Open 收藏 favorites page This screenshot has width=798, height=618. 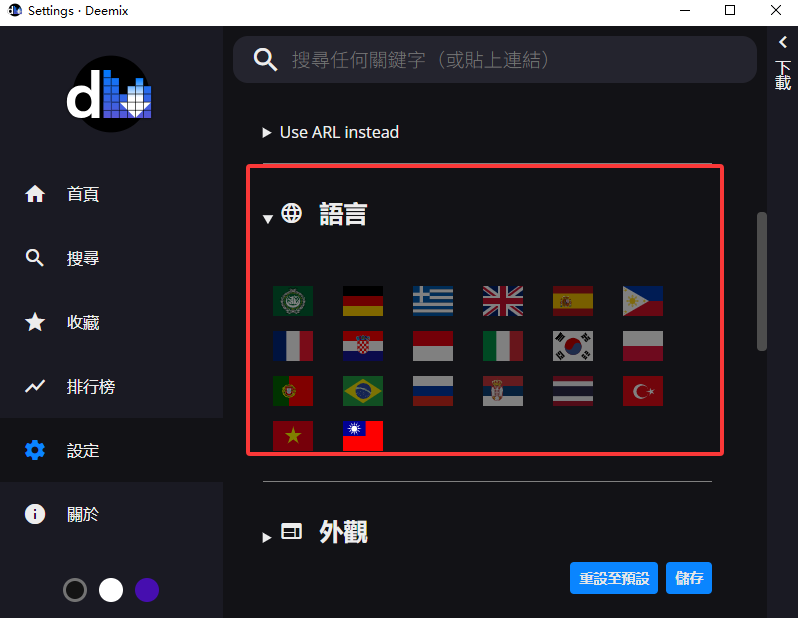pos(111,322)
